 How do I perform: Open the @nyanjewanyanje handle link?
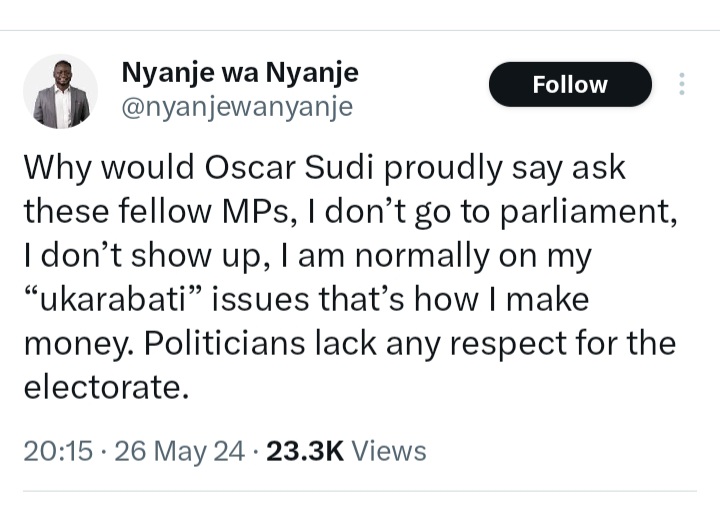pyautogui.click(x=237, y=107)
